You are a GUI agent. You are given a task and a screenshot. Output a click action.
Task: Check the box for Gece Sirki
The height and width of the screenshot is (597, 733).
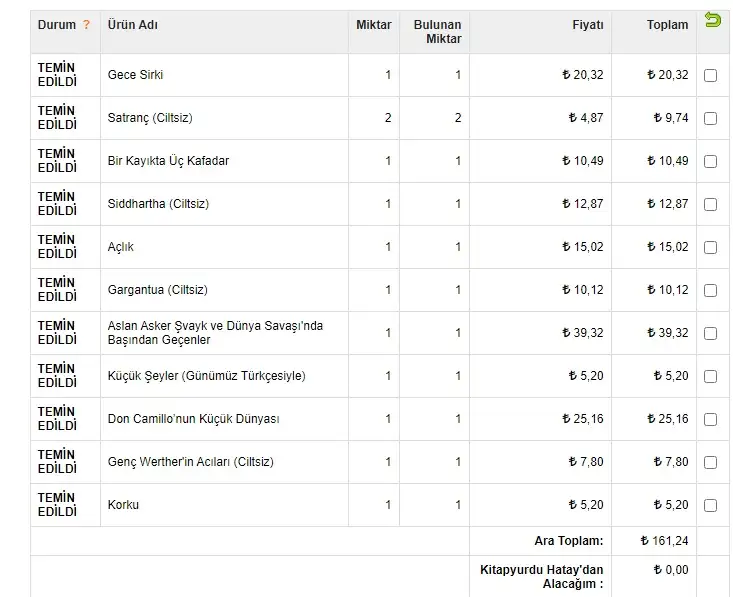click(711, 75)
